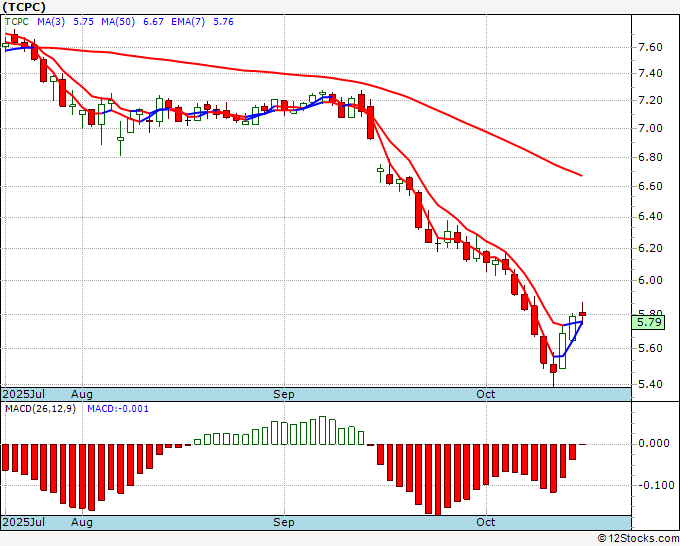Click the 6.00 price axis label
Image resolution: width=680 pixels, height=546 pixels.
point(651,280)
